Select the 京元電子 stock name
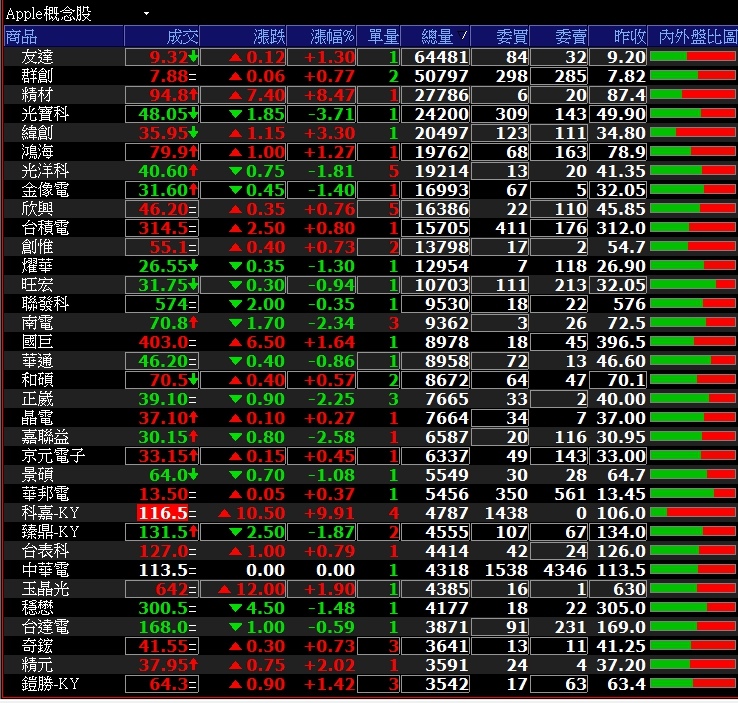Screen dimensions: 738x703 pos(53,456)
